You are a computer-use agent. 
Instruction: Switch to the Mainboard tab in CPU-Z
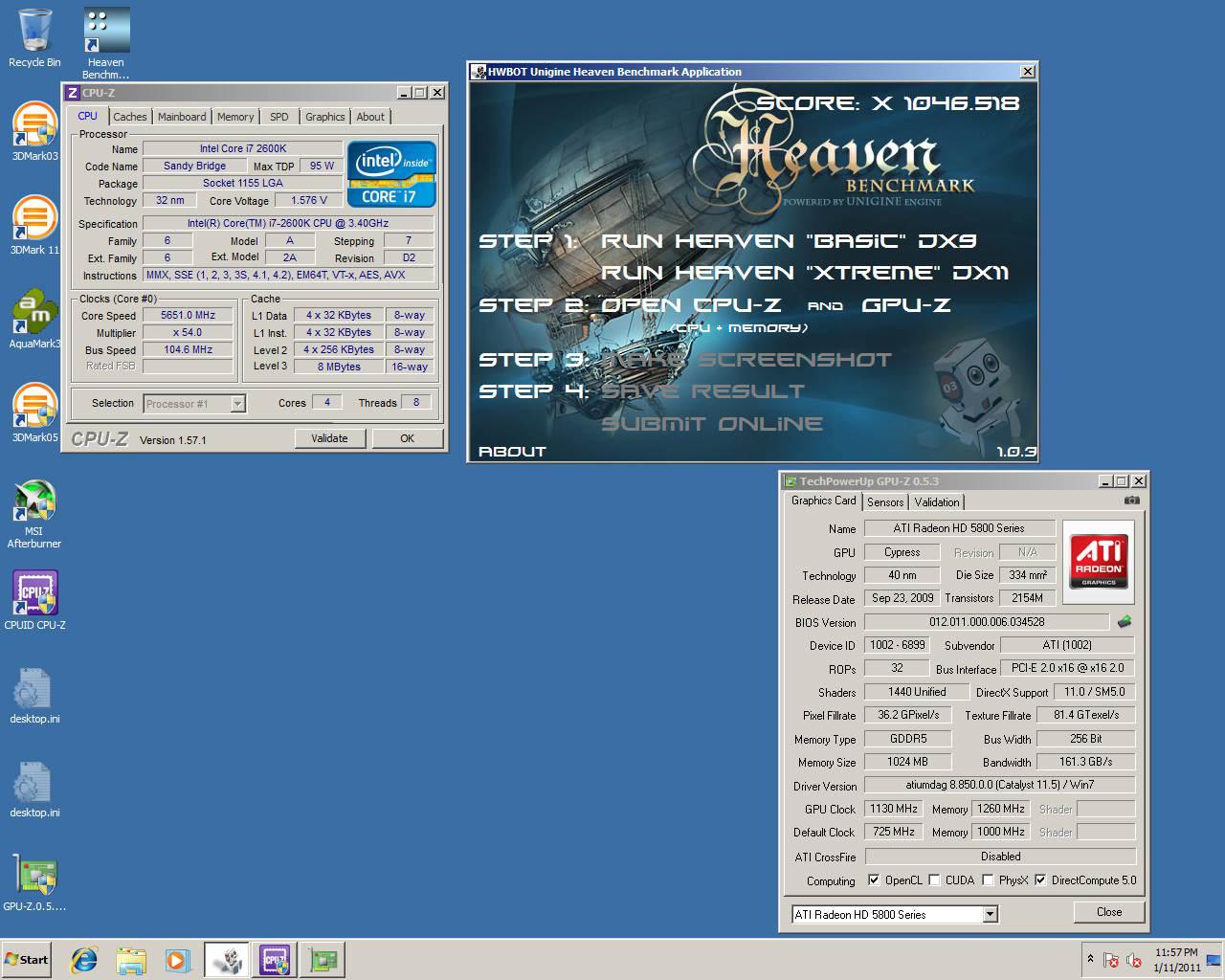tap(182, 117)
